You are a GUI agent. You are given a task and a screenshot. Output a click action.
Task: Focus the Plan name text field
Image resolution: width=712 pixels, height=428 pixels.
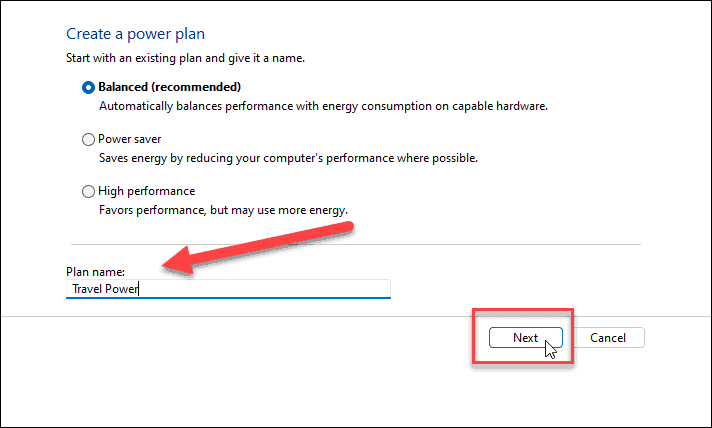coord(230,289)
